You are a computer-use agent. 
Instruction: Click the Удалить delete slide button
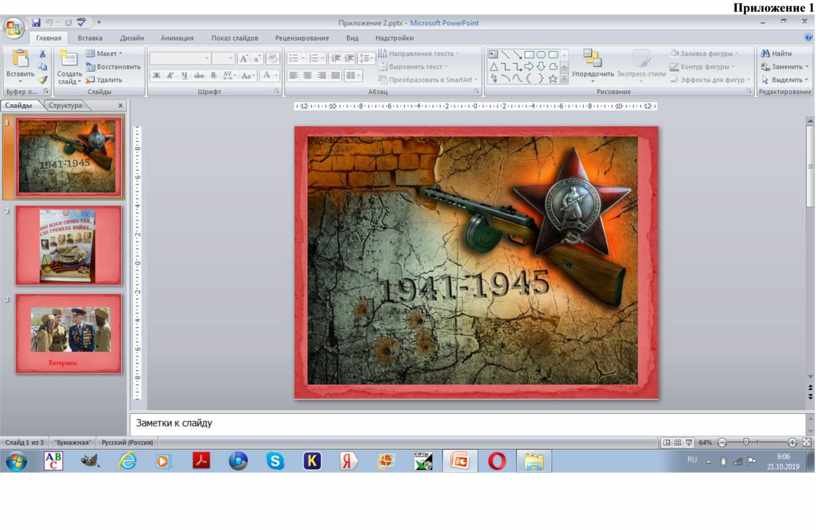104,80
